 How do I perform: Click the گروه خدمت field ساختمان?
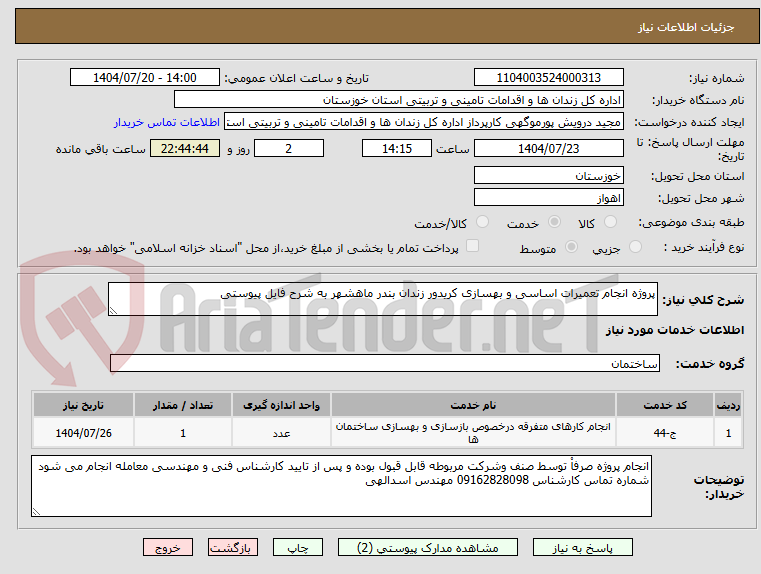tap(385, 363)
